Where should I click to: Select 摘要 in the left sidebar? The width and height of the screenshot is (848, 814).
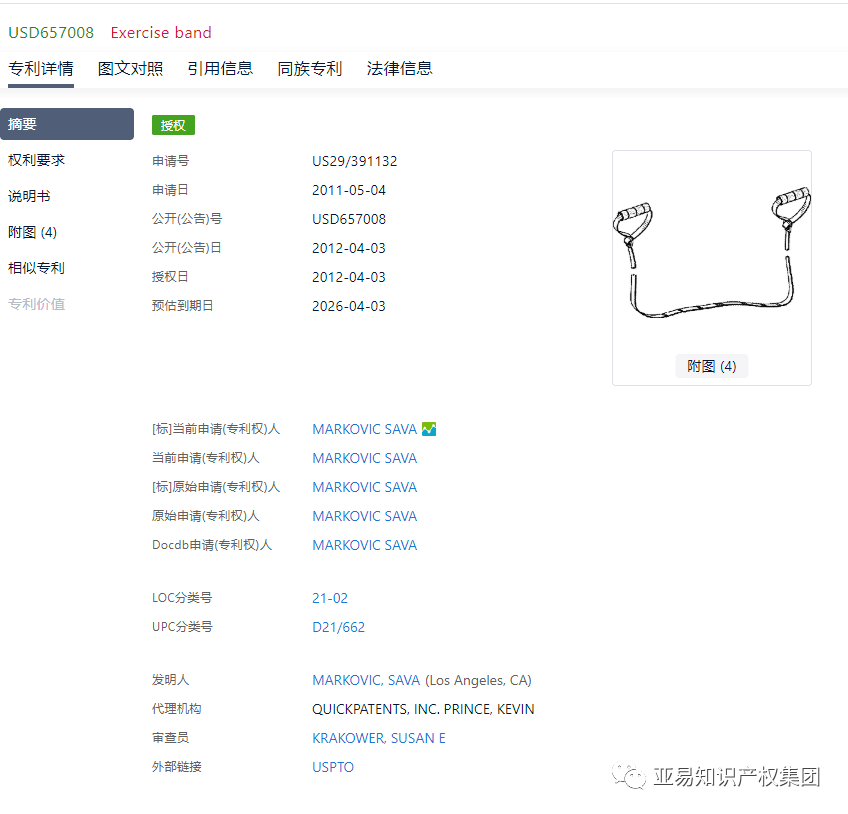pos(66,124)
